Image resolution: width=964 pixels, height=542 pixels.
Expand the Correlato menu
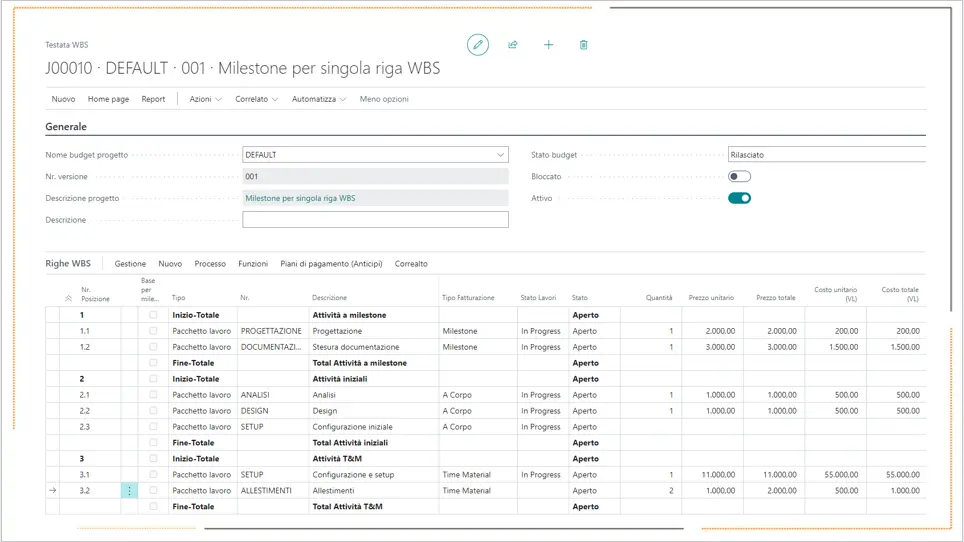[256, 99]
